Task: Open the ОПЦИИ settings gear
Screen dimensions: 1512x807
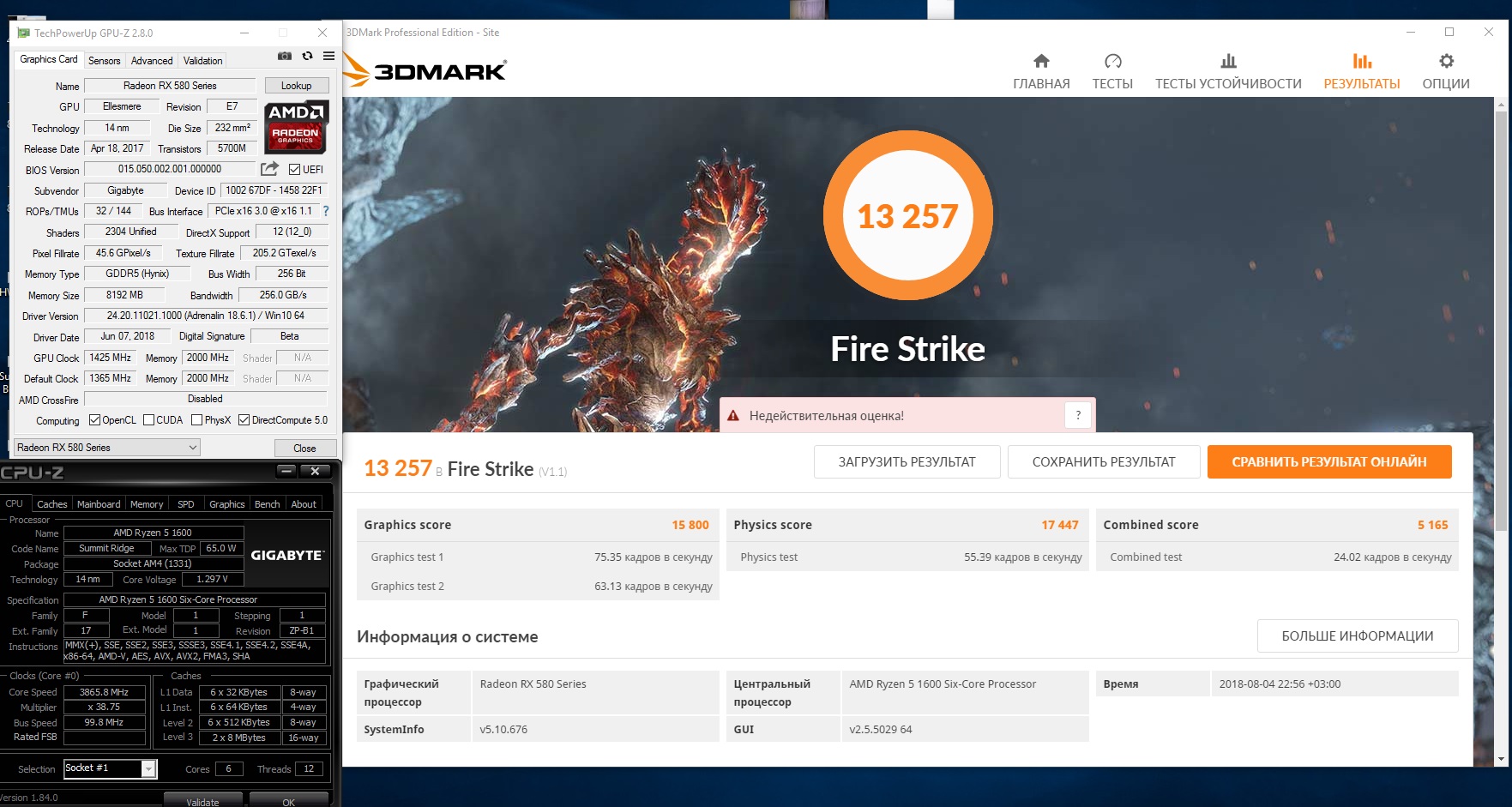Action: click(1446, 72)
